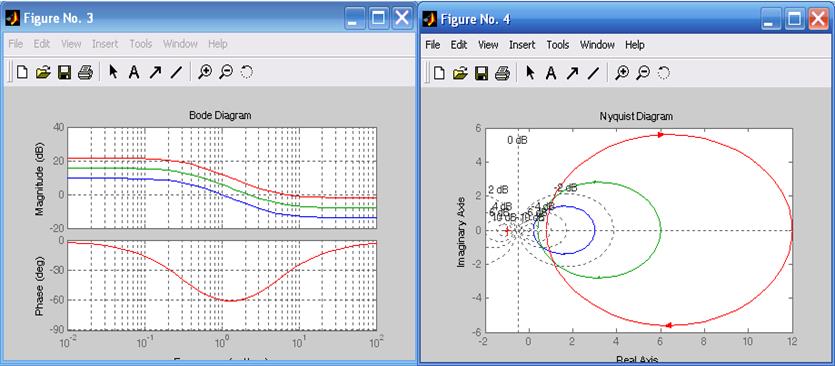
Task: Open Window menu in Figure No. 4
Action: coord(597,45)
